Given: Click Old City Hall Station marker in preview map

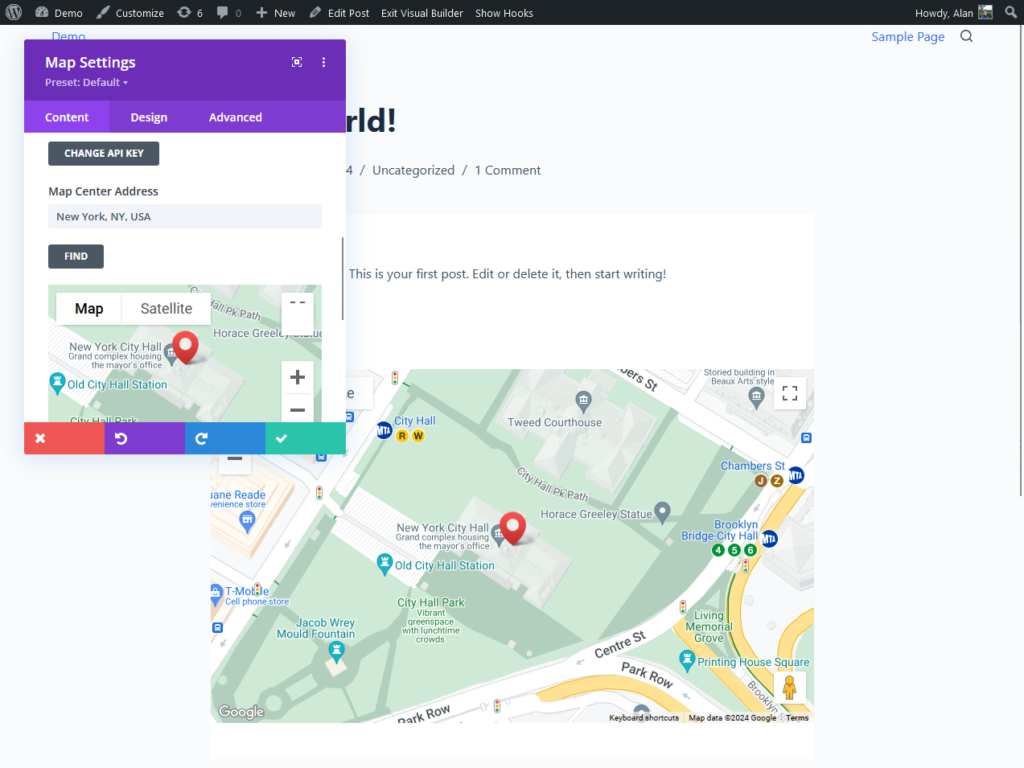Looking at the screenshot, I should 57,383.
